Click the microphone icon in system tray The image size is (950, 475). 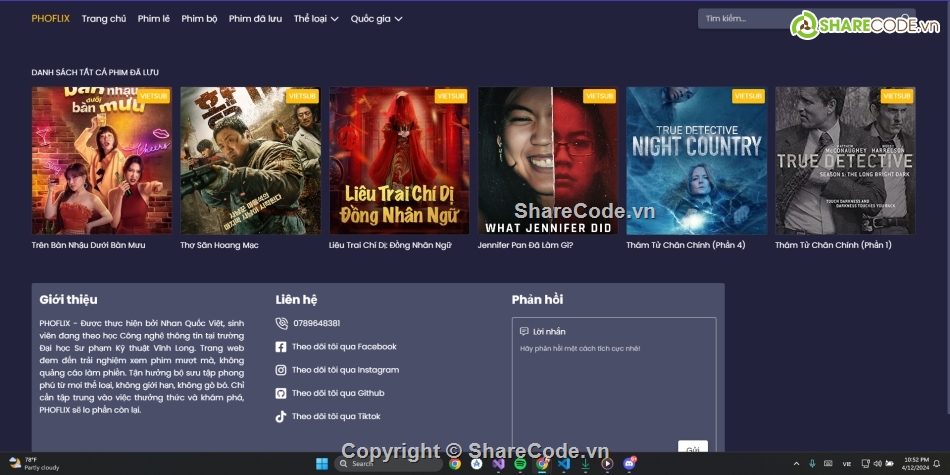point(812,463)
